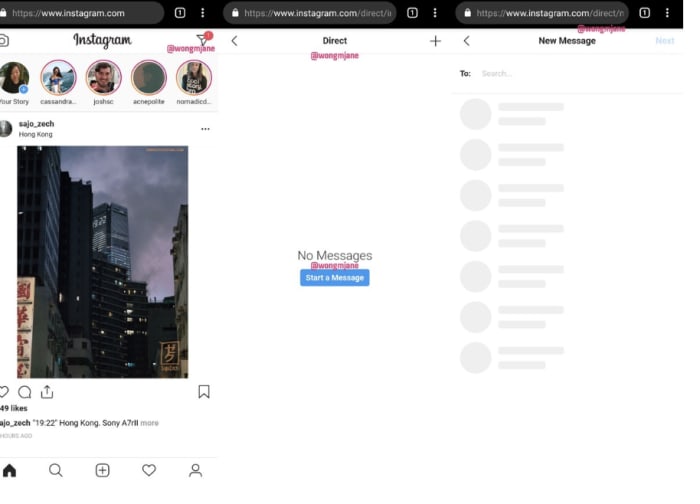Open new post plus tab in bottom navigation
Viewport: 700px width, 504px height.
102,470
